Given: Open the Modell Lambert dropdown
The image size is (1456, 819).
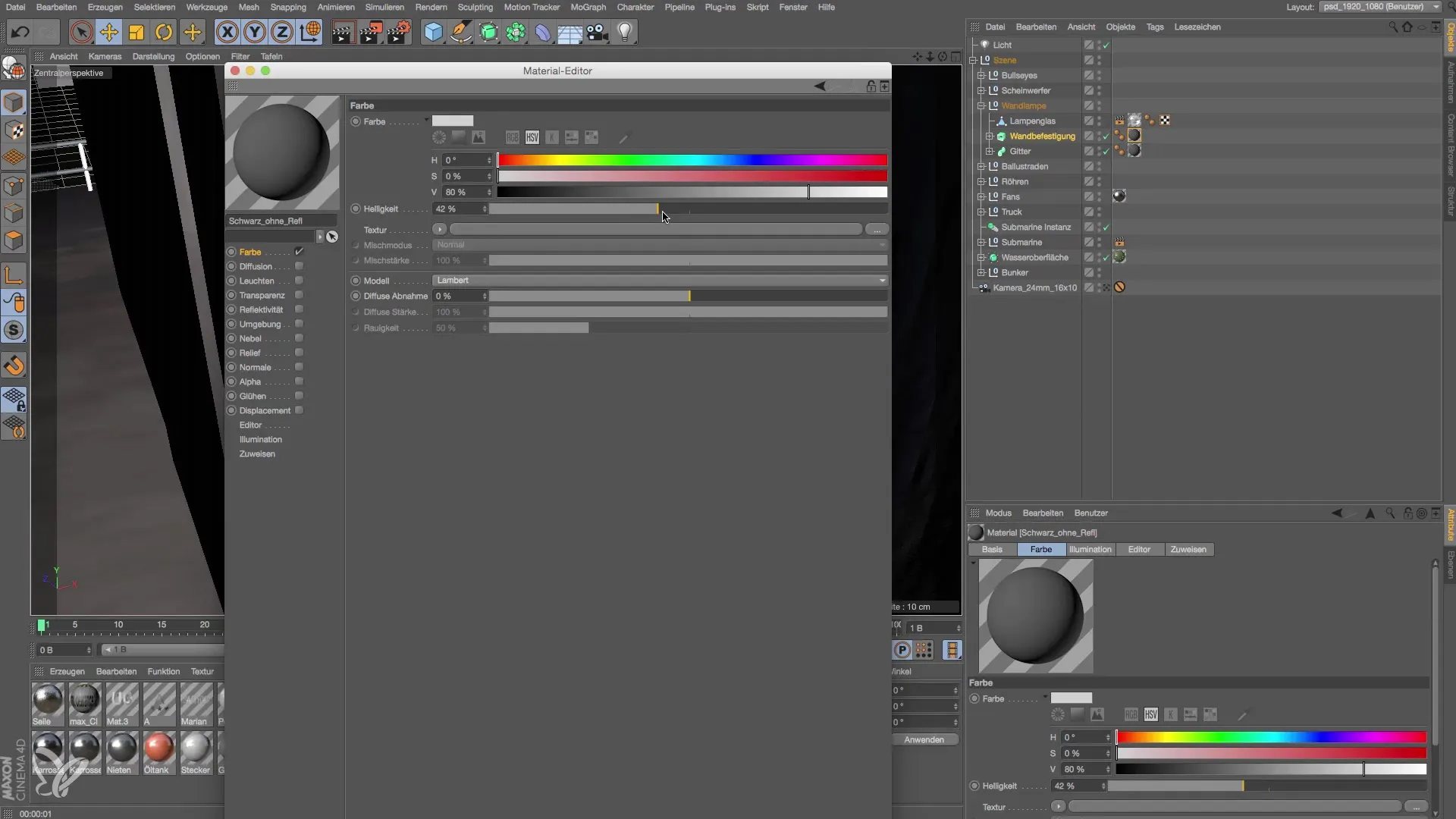Looking at the screenshot, I should click(660, 281).
